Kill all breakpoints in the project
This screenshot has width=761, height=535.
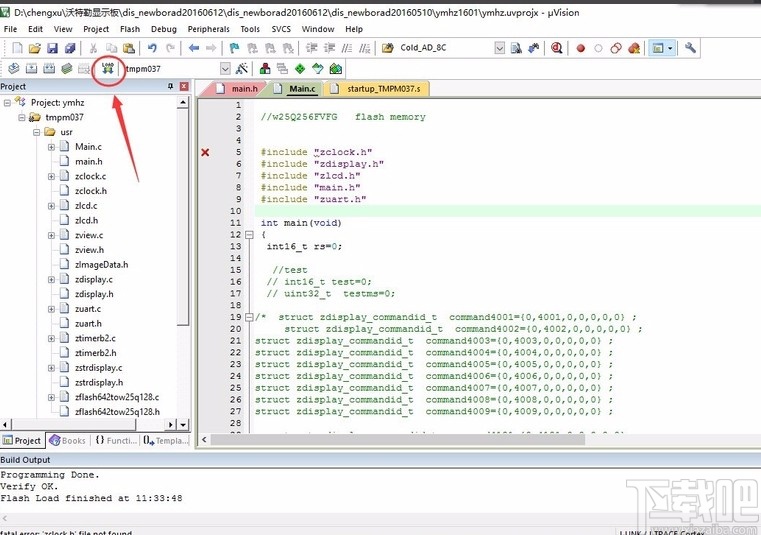point(634,48)
